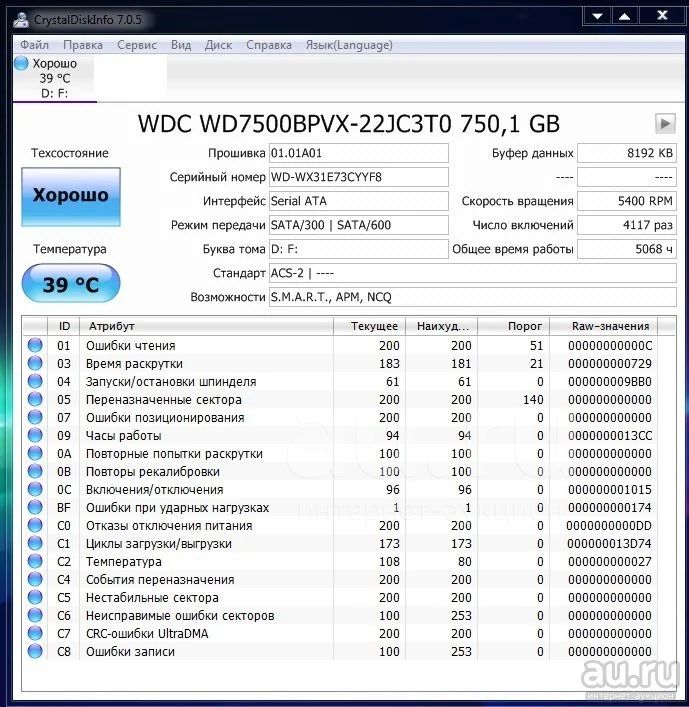Click status icon for Циклы загрузки/выгрузки row

click(35, 543)
